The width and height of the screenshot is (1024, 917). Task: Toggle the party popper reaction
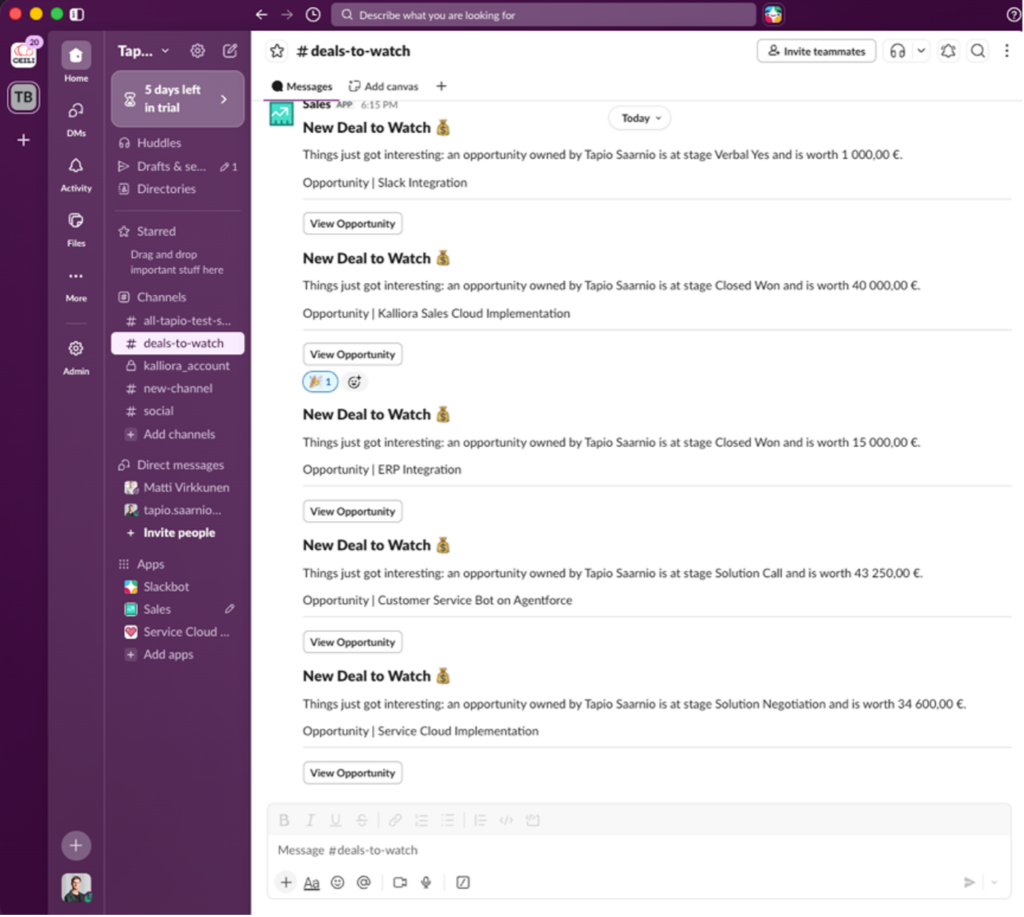click(320, 382)
